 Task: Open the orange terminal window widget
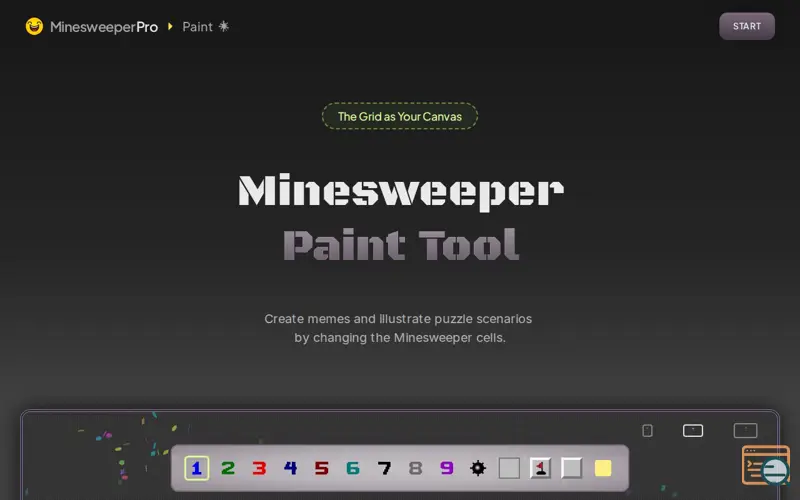[765, 465]
